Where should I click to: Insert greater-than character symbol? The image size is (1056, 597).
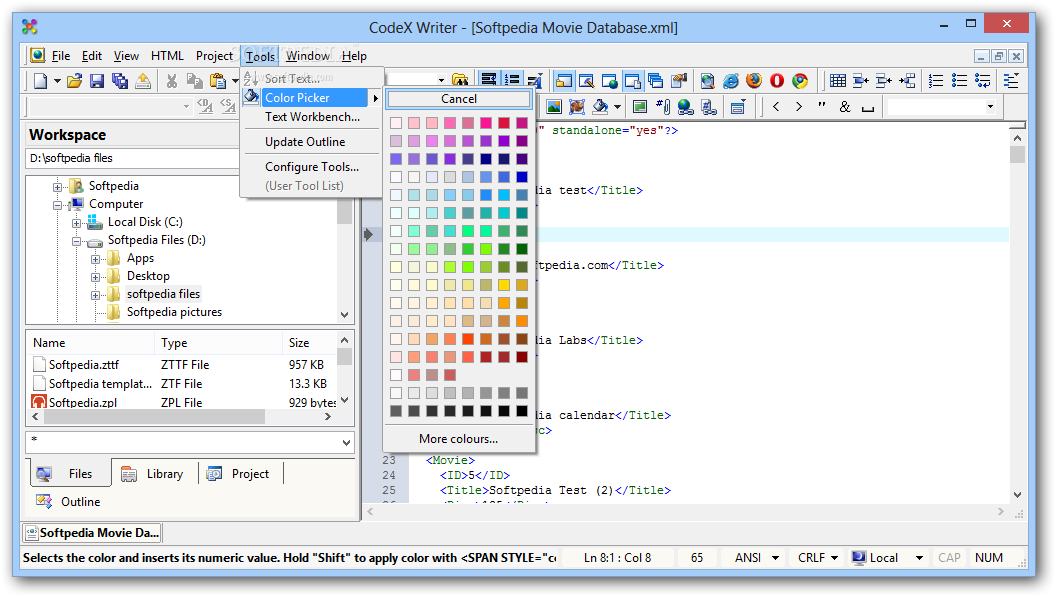point(799,106)
